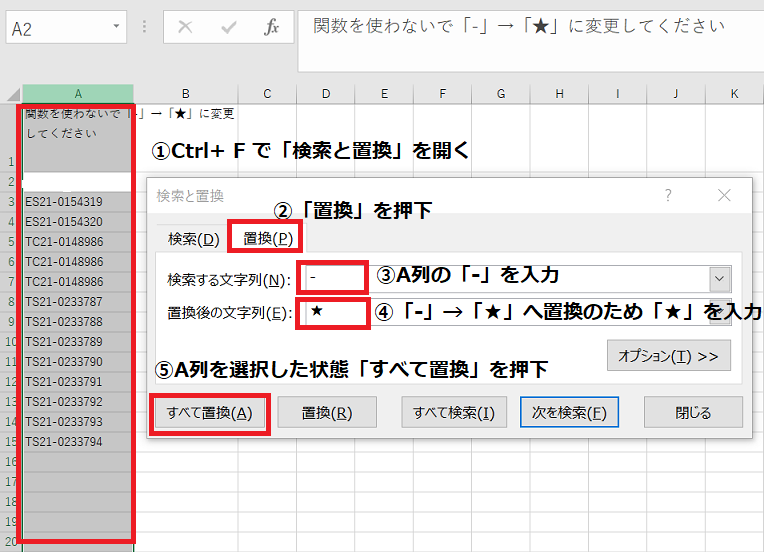This screenshot has width=764, height=552.
Task: Click the 次を検索(F) button
Action: click(x=569, y=413)
